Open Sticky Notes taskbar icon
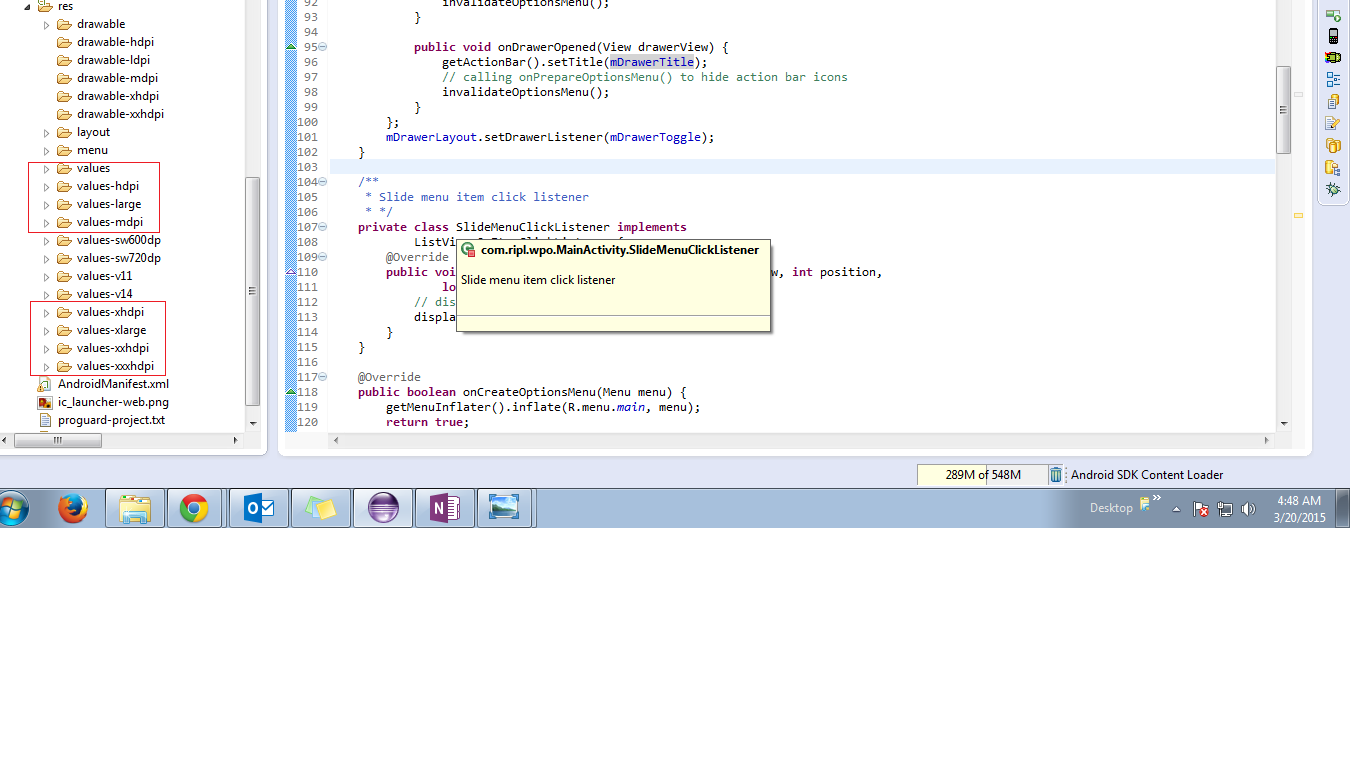 coord(321,509)
